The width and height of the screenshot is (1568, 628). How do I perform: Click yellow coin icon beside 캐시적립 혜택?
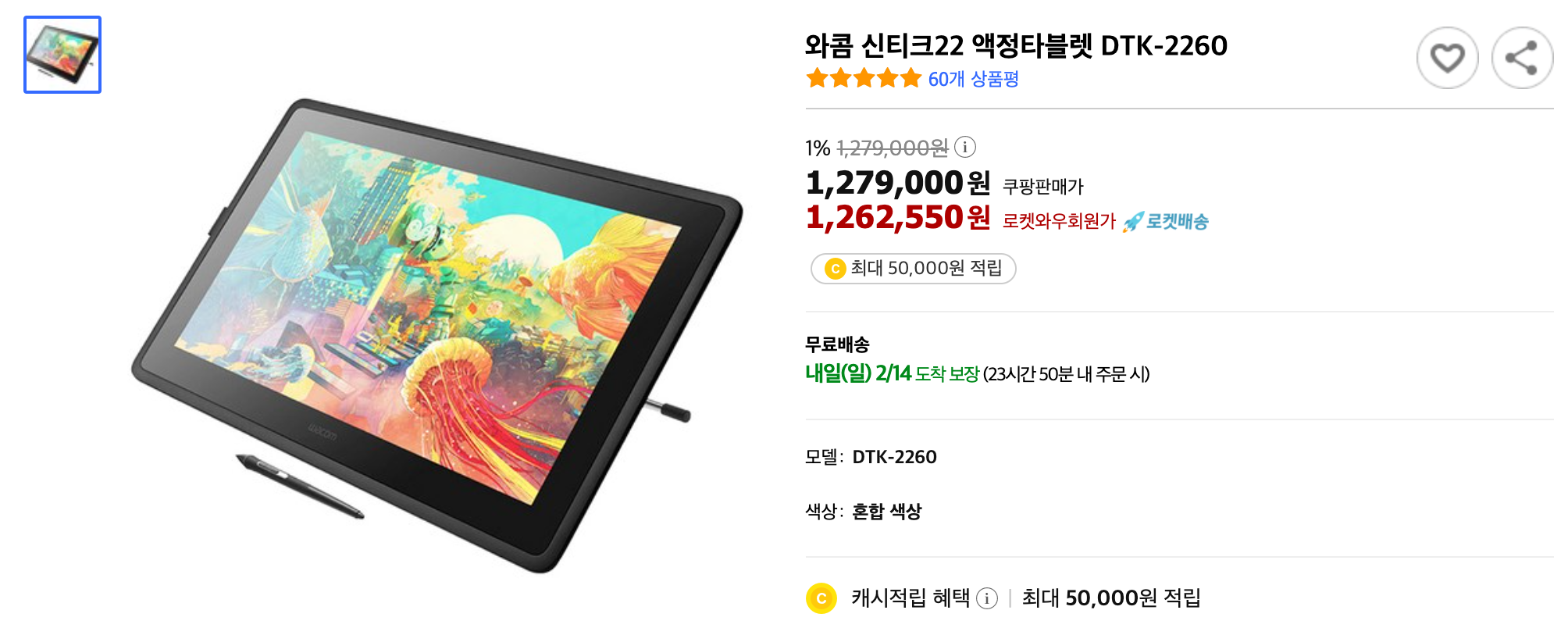821,598
